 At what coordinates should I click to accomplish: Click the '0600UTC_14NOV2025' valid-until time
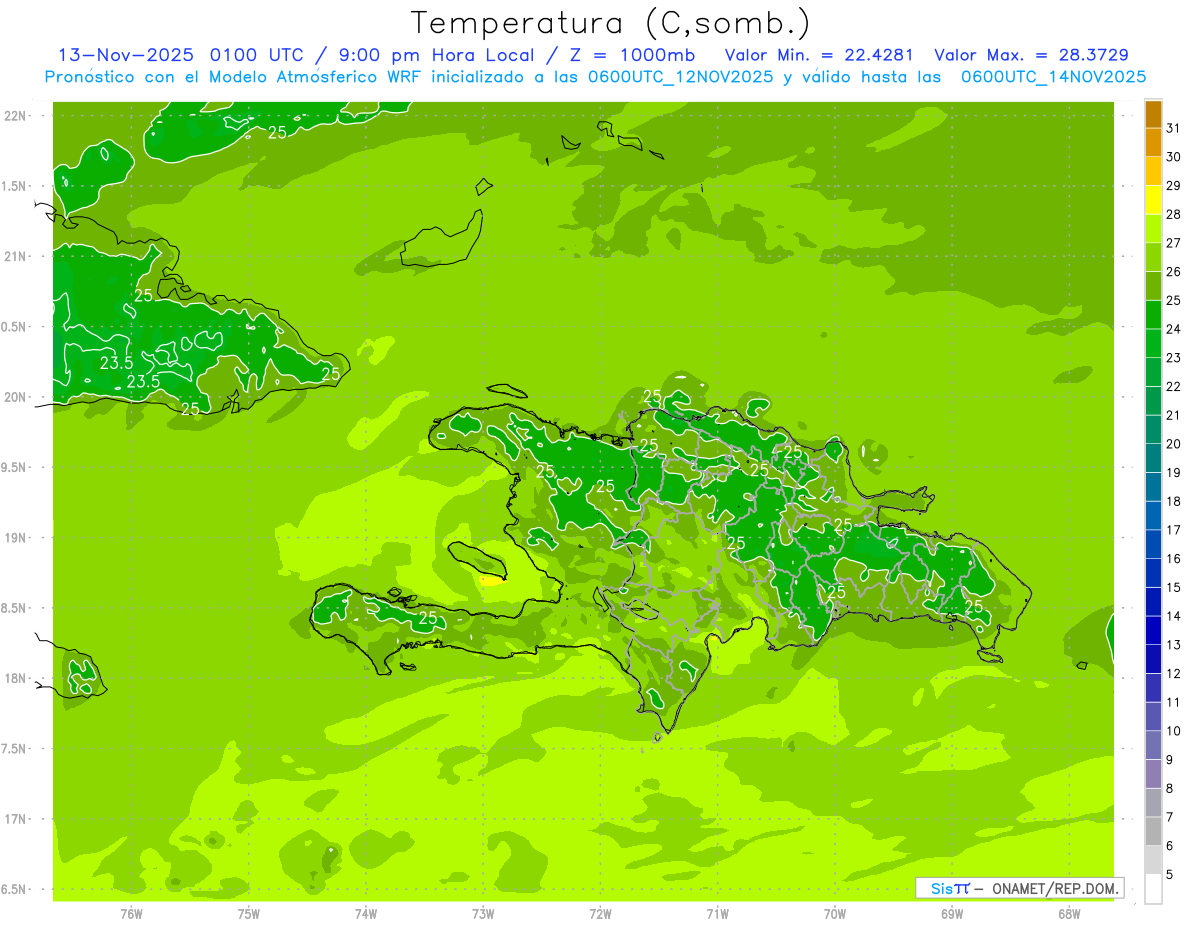[x=1053, y=77]
